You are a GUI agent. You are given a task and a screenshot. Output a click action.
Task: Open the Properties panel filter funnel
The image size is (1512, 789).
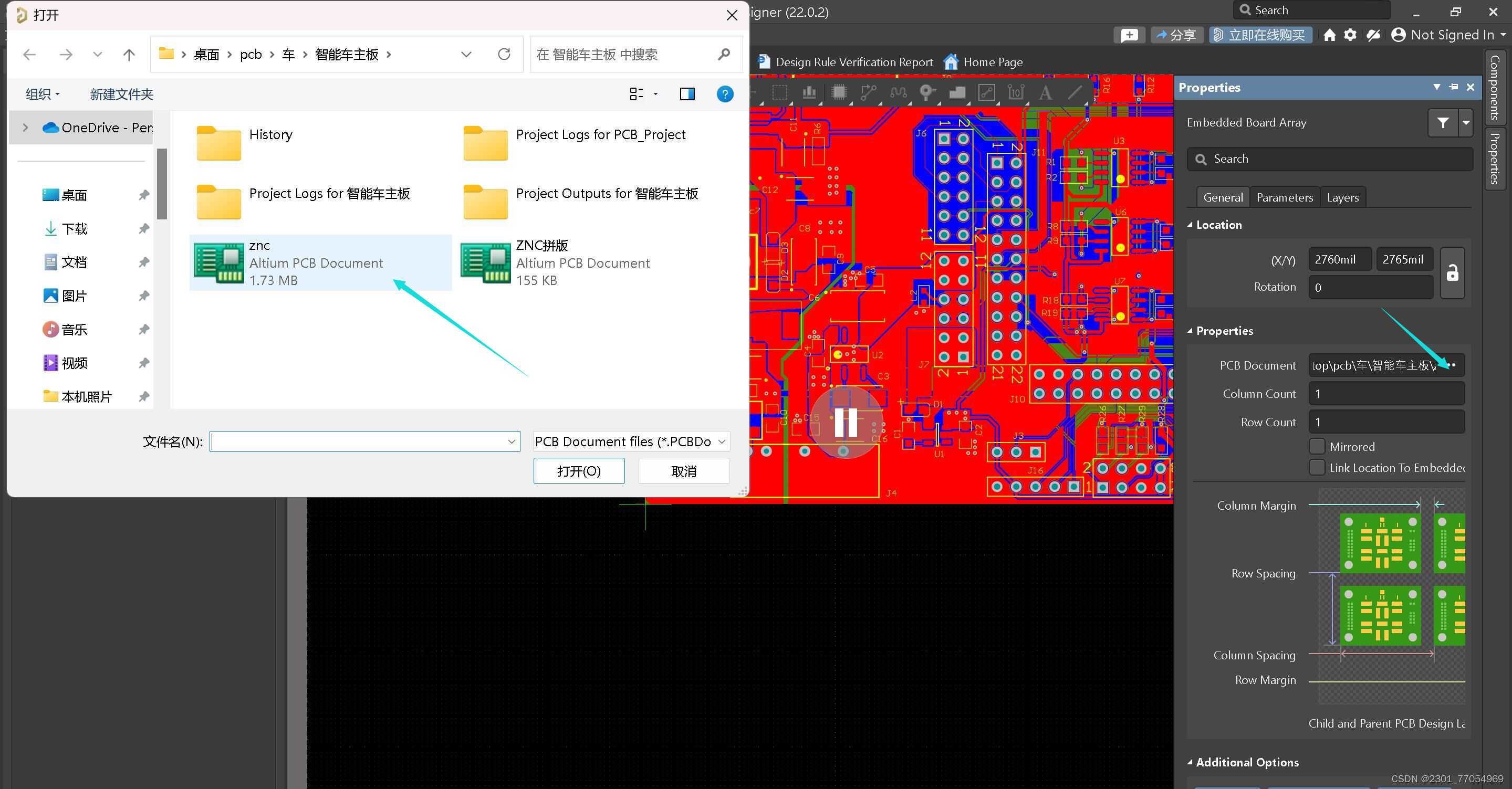click(x=1443, y=123)
